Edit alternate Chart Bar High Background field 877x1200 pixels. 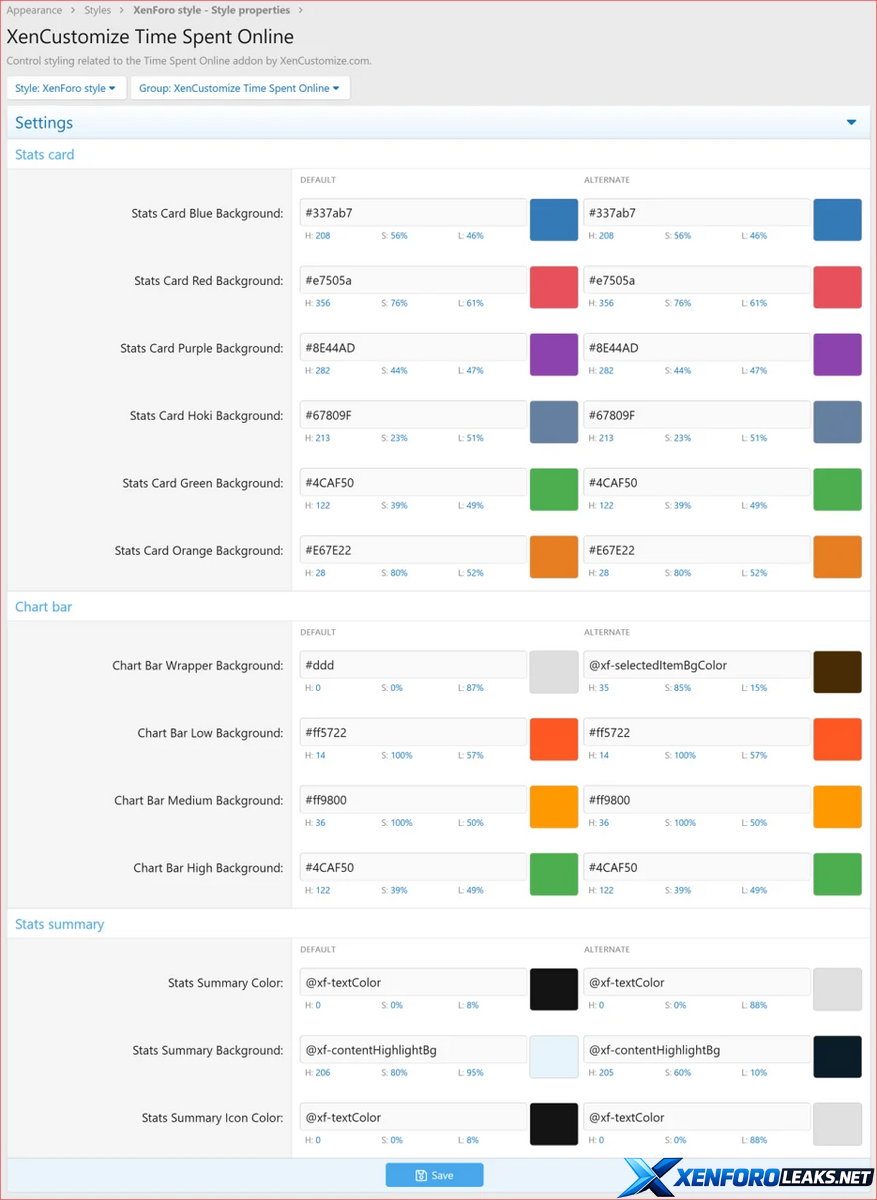tap(697, 868)
